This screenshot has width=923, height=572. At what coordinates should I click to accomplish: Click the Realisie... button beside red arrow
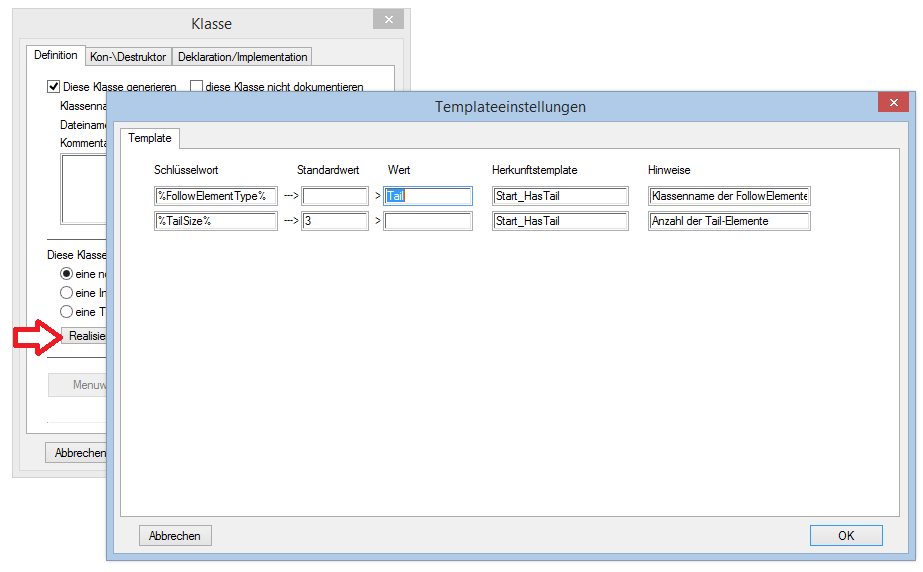click(84, 336)
